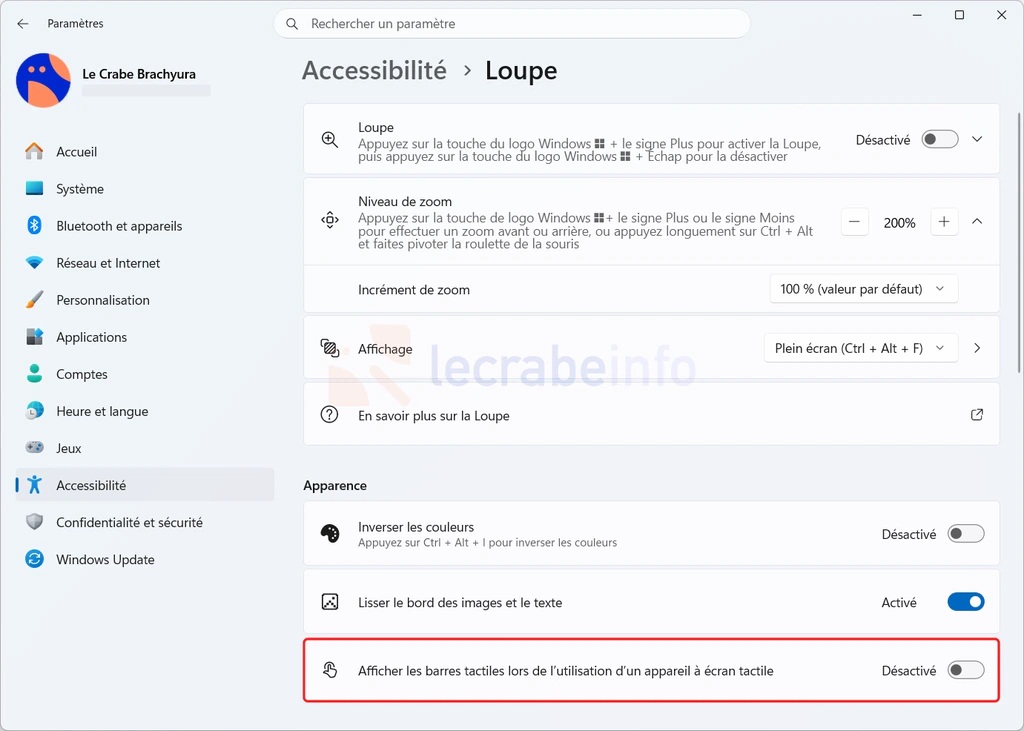Click the Confidentialité et sécurité shield icon
This screenshot has height=731, width=1024.
pos(34,522)
